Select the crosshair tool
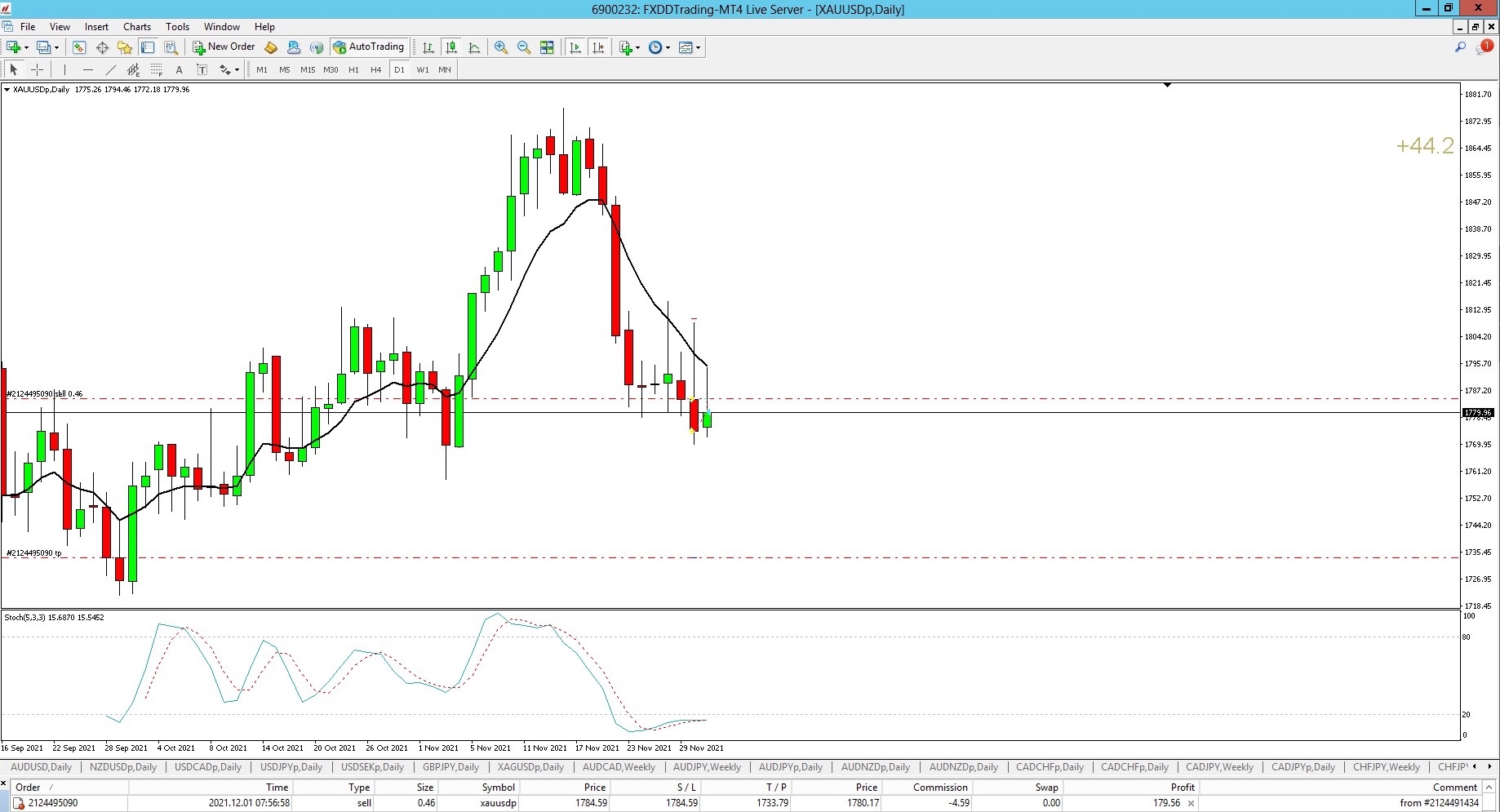The width and height of the screenshot is (1500, 812). [37, 69]
